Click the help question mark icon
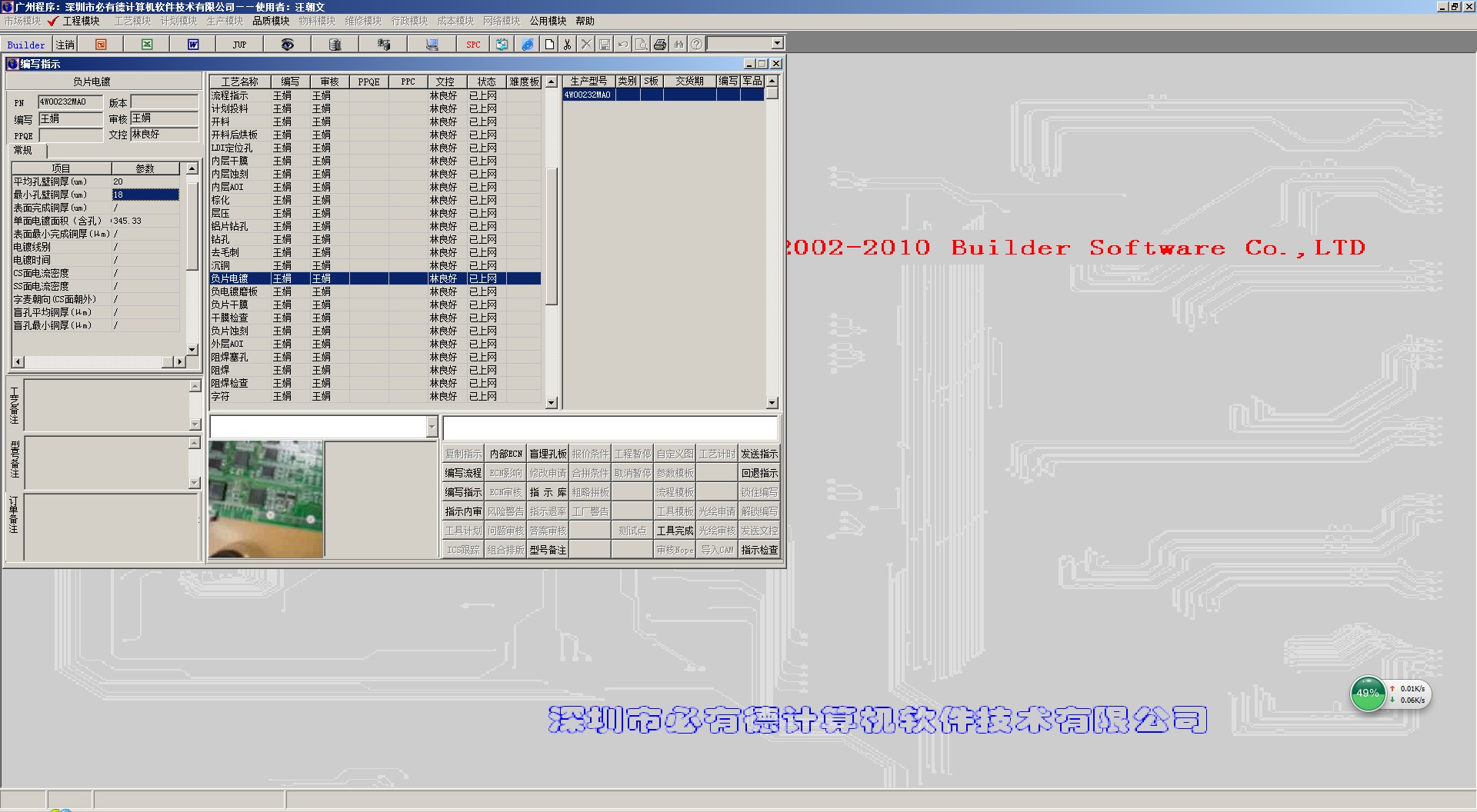The width and height of the screenshot is (1477, 812). pos(696,45)
